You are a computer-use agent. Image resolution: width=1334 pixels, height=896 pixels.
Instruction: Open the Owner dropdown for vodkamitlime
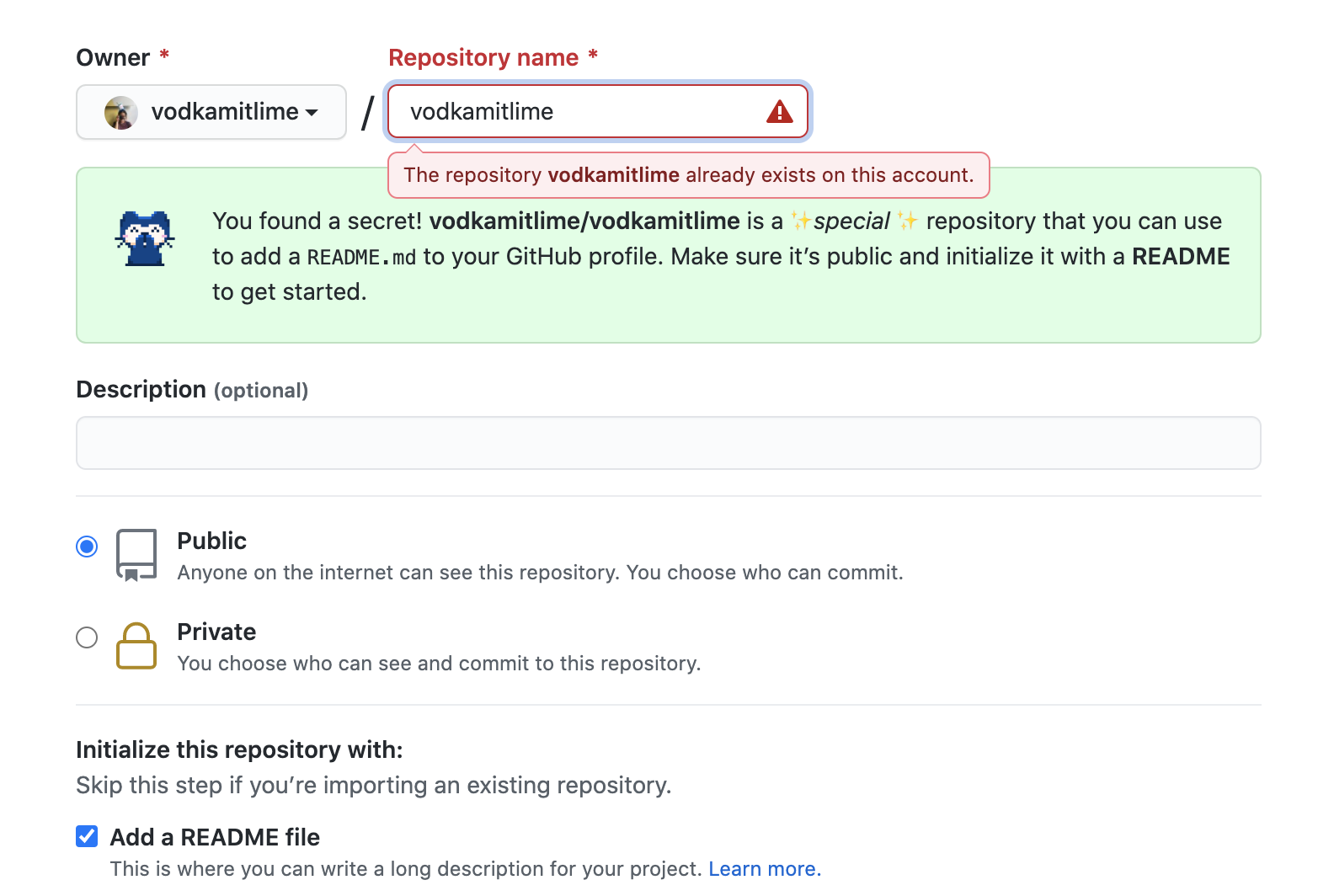211,112
